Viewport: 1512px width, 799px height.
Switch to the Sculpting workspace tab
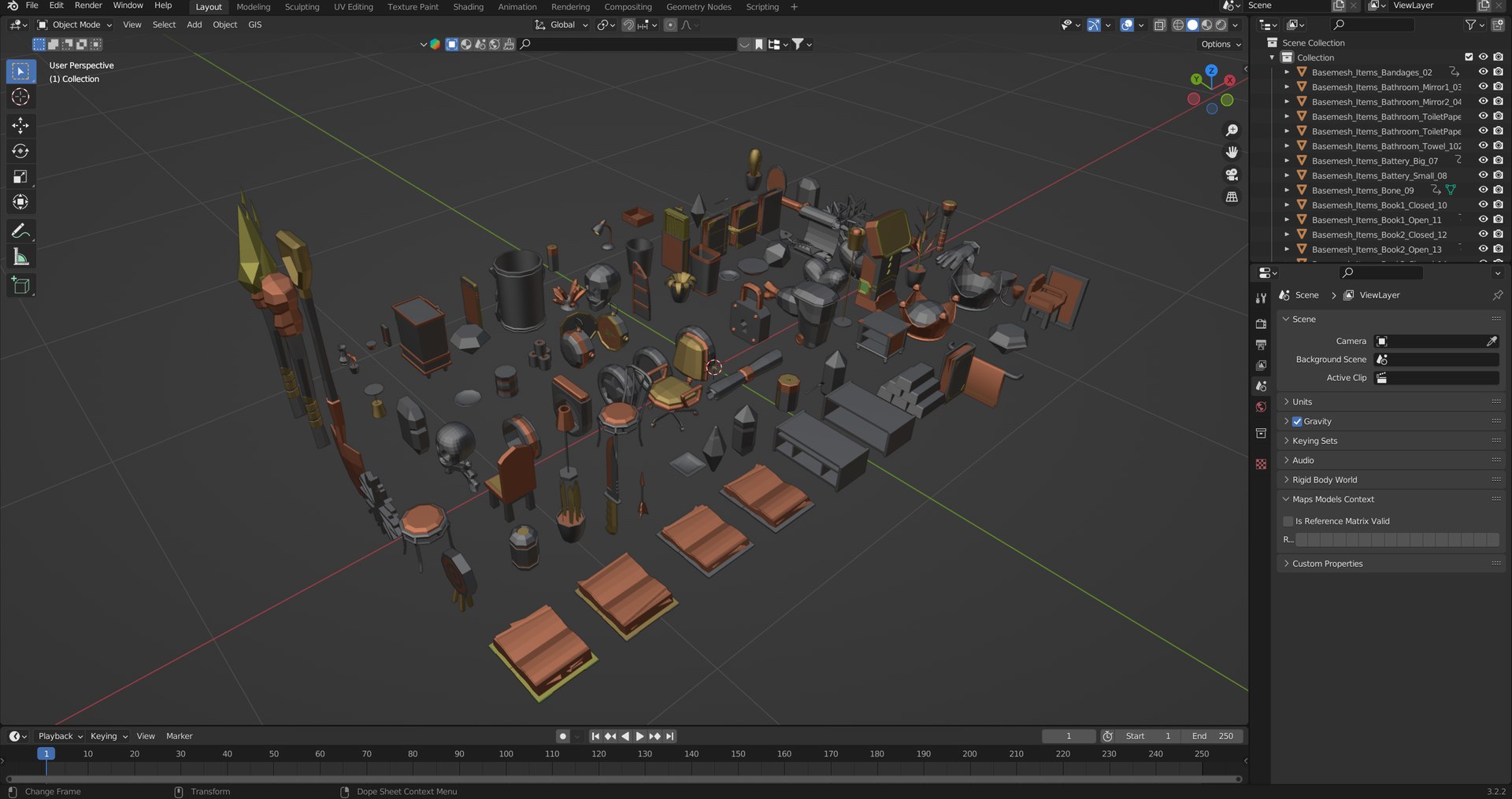302,6
